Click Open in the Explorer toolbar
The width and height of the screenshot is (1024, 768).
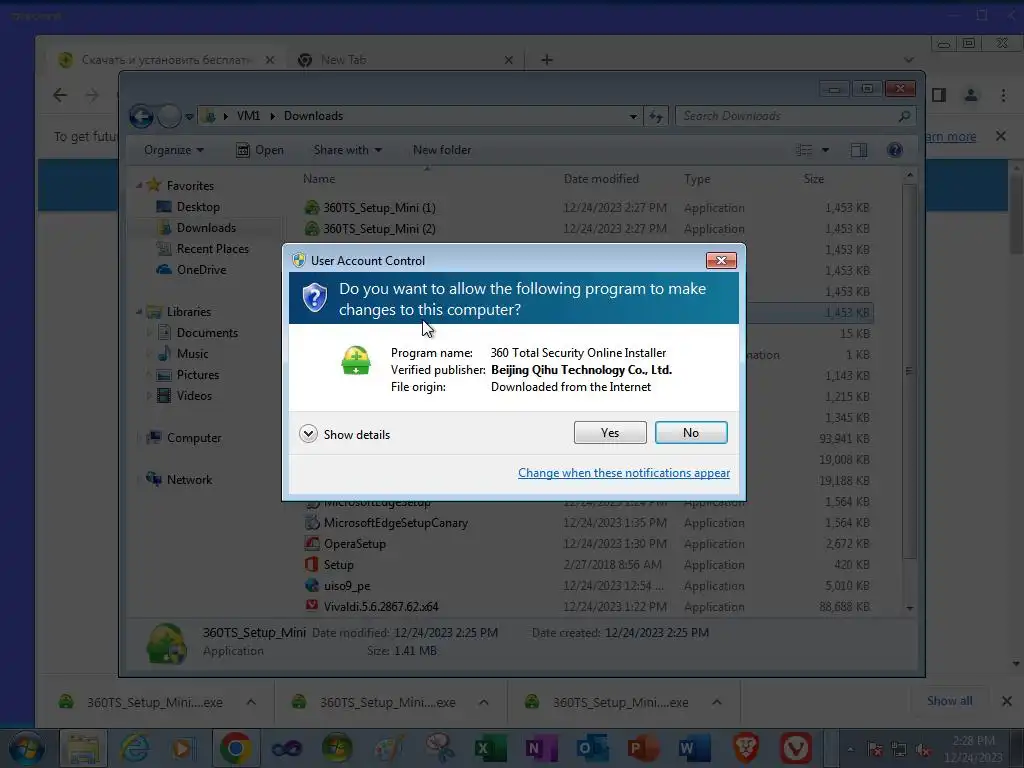(260, 150)
